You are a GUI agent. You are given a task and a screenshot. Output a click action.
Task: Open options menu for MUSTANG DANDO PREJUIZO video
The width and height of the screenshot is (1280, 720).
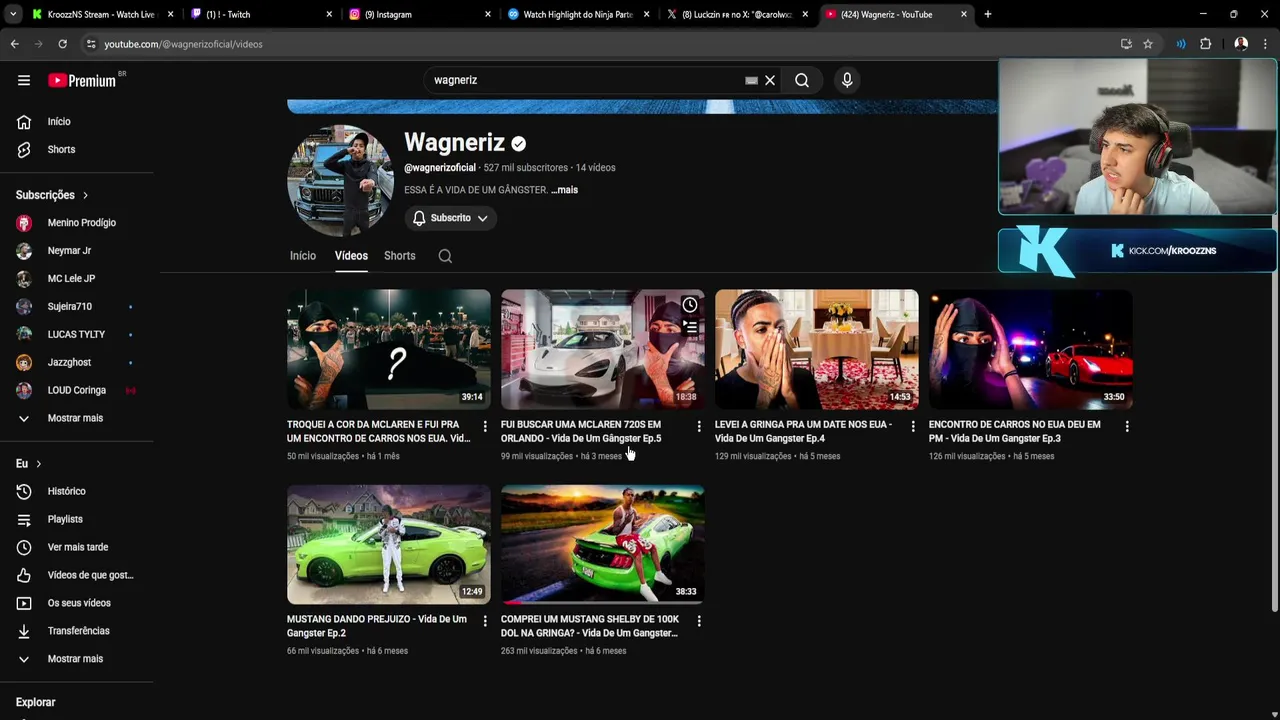[485, 622]
